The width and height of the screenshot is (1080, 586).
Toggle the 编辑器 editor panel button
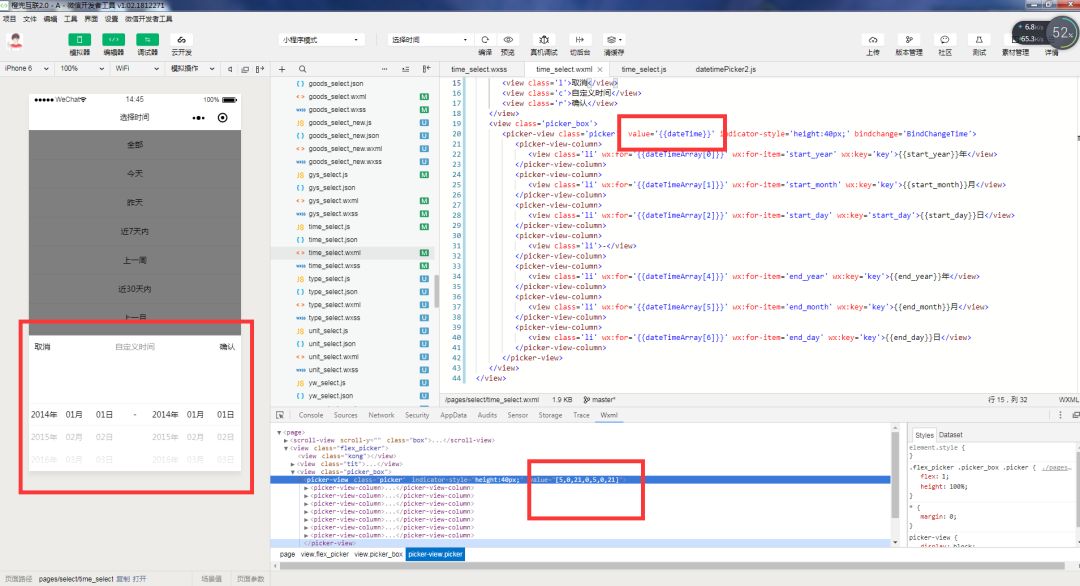pos(113,40)
